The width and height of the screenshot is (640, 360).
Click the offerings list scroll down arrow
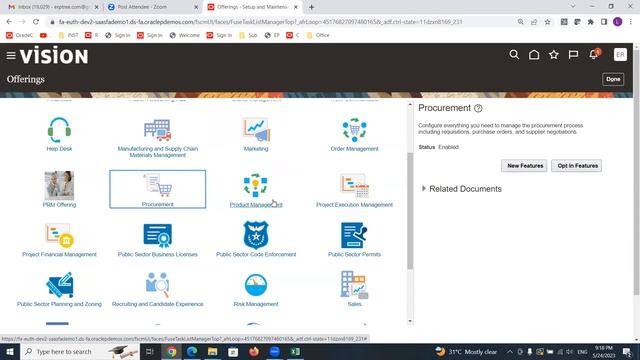pyautogui.click(x=410, y=321)
